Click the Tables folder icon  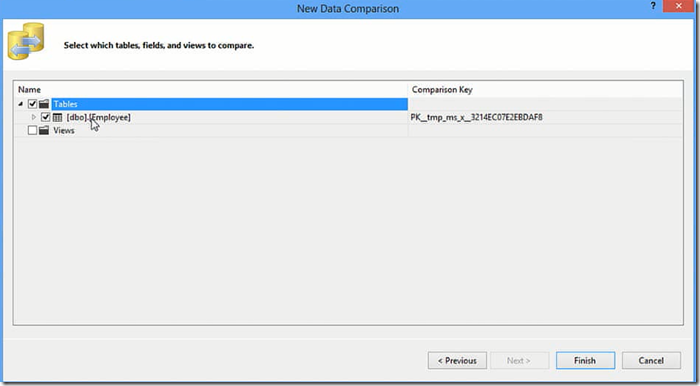click(44, 104)
